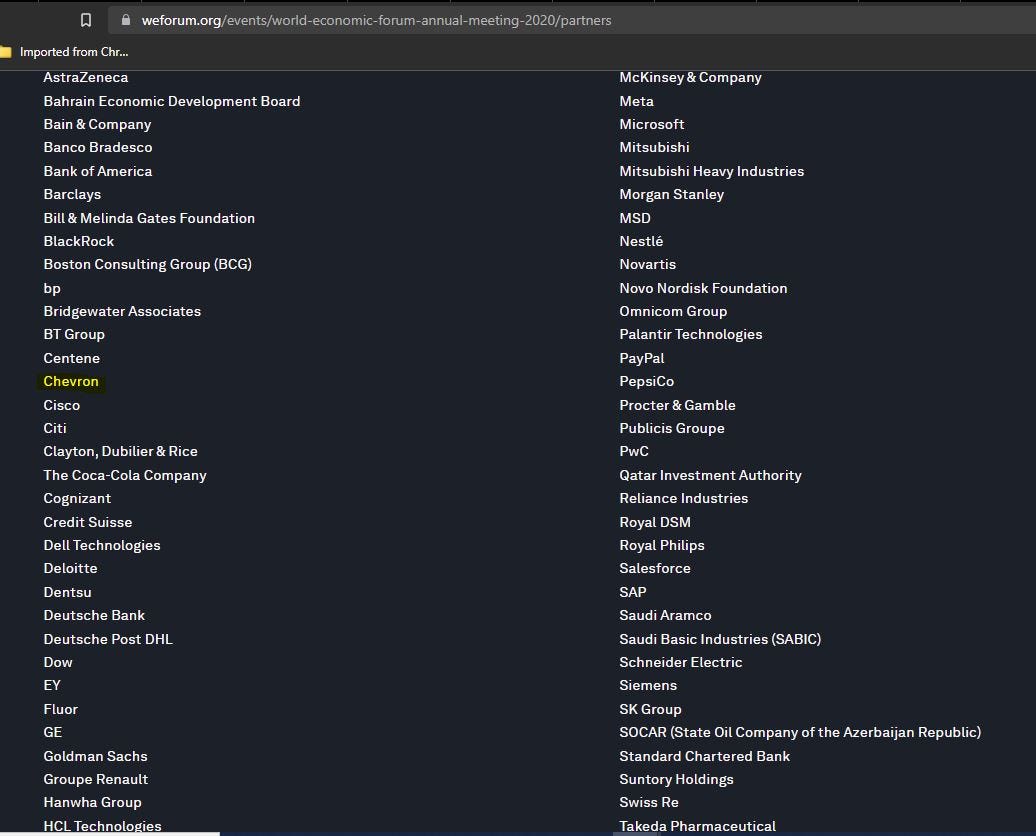This screenshot has width=1036, height=836.
Task: Open the Barclays partner entry
Action: pos(72,194)
